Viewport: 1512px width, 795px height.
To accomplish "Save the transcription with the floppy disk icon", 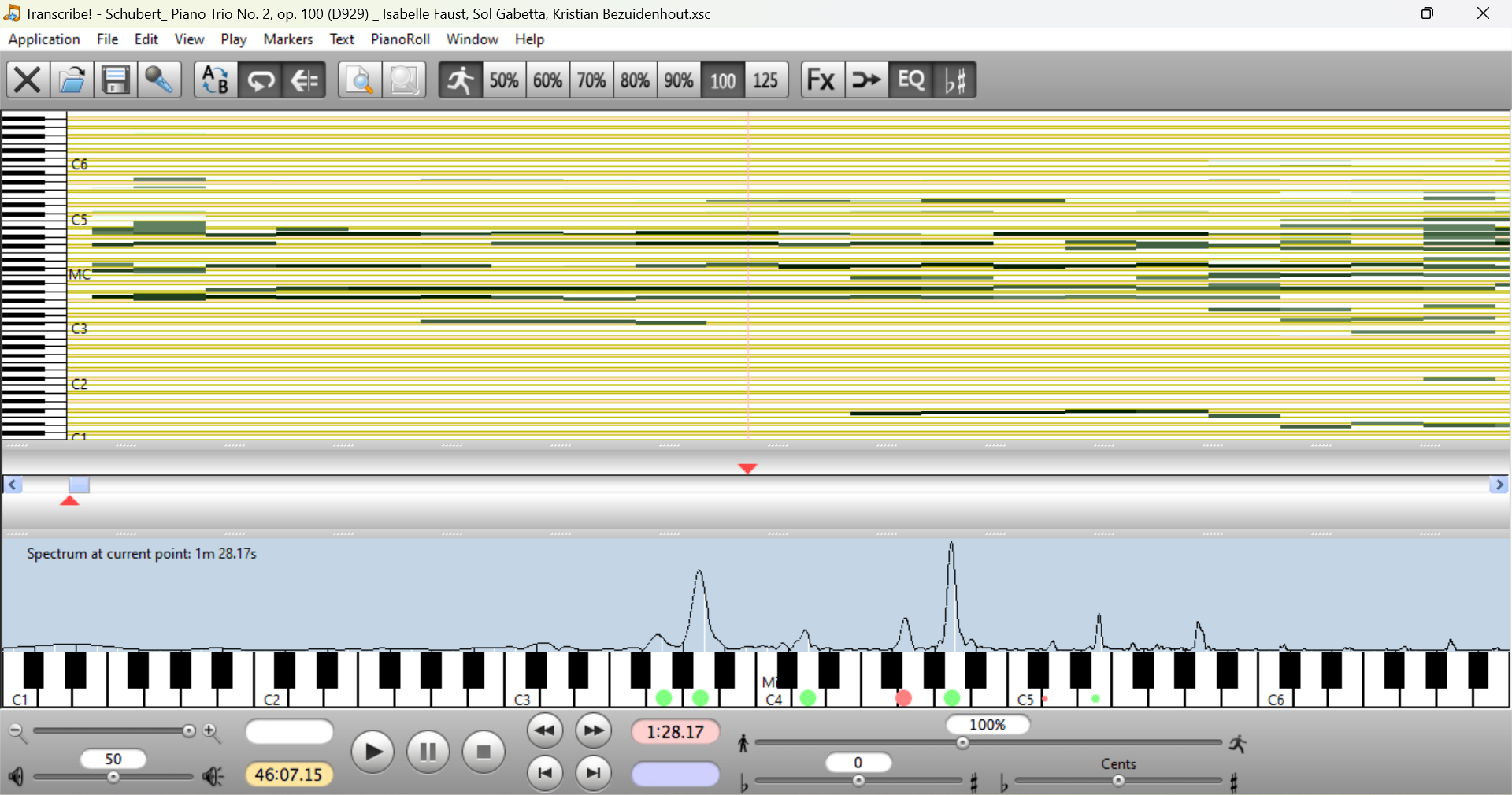I will click(x=115, y=80).
